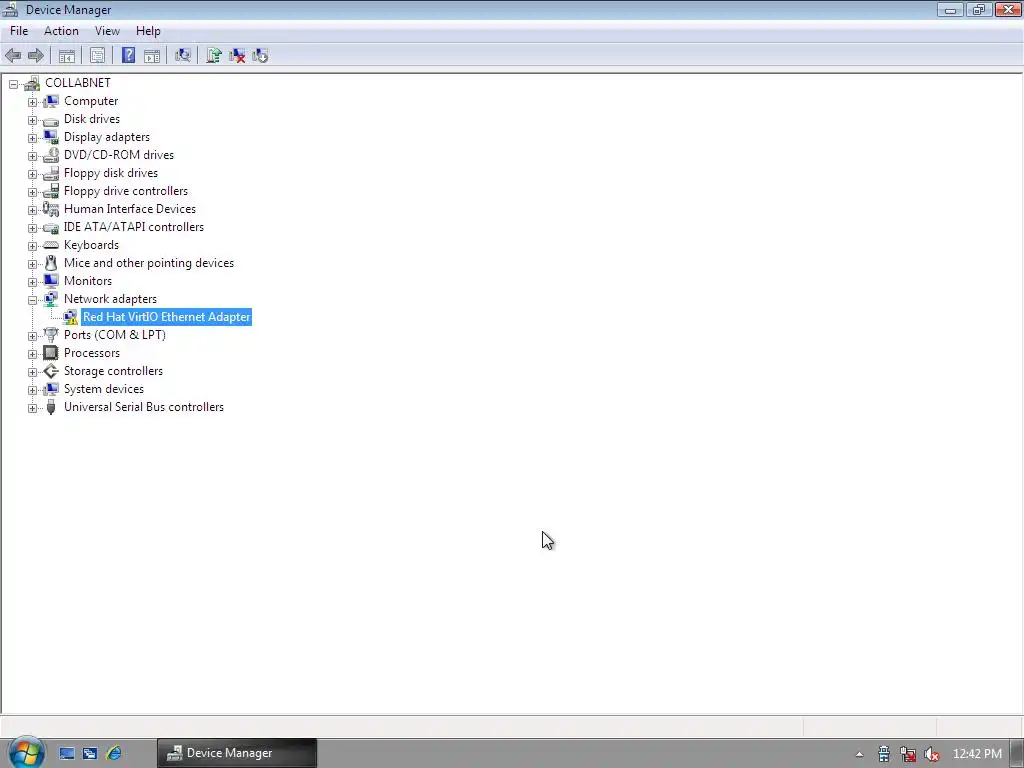Toggle the Show/Hide Console Tree icon
Viewport: 1024px width, 768px height.
(x=67, y=56)
